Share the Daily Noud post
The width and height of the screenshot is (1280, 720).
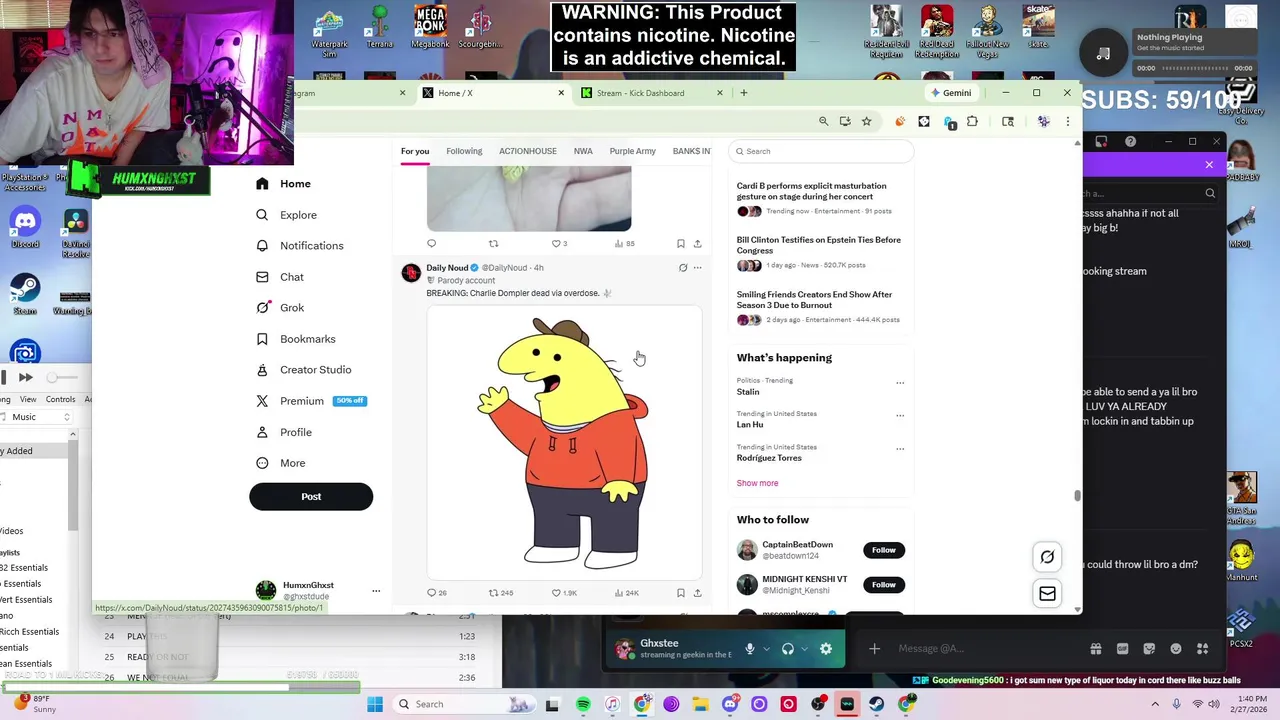point(698,593)
